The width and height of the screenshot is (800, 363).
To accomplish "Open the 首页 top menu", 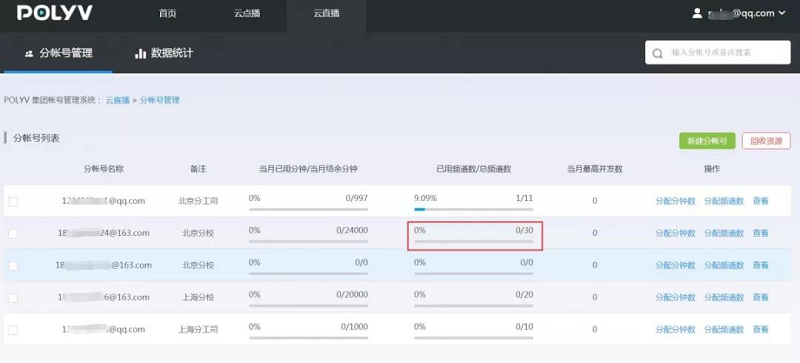I will 167,14.
